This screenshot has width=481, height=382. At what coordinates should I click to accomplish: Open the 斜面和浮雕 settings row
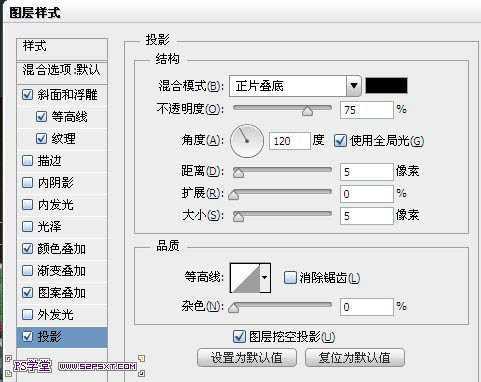click(x=62, y=95)
